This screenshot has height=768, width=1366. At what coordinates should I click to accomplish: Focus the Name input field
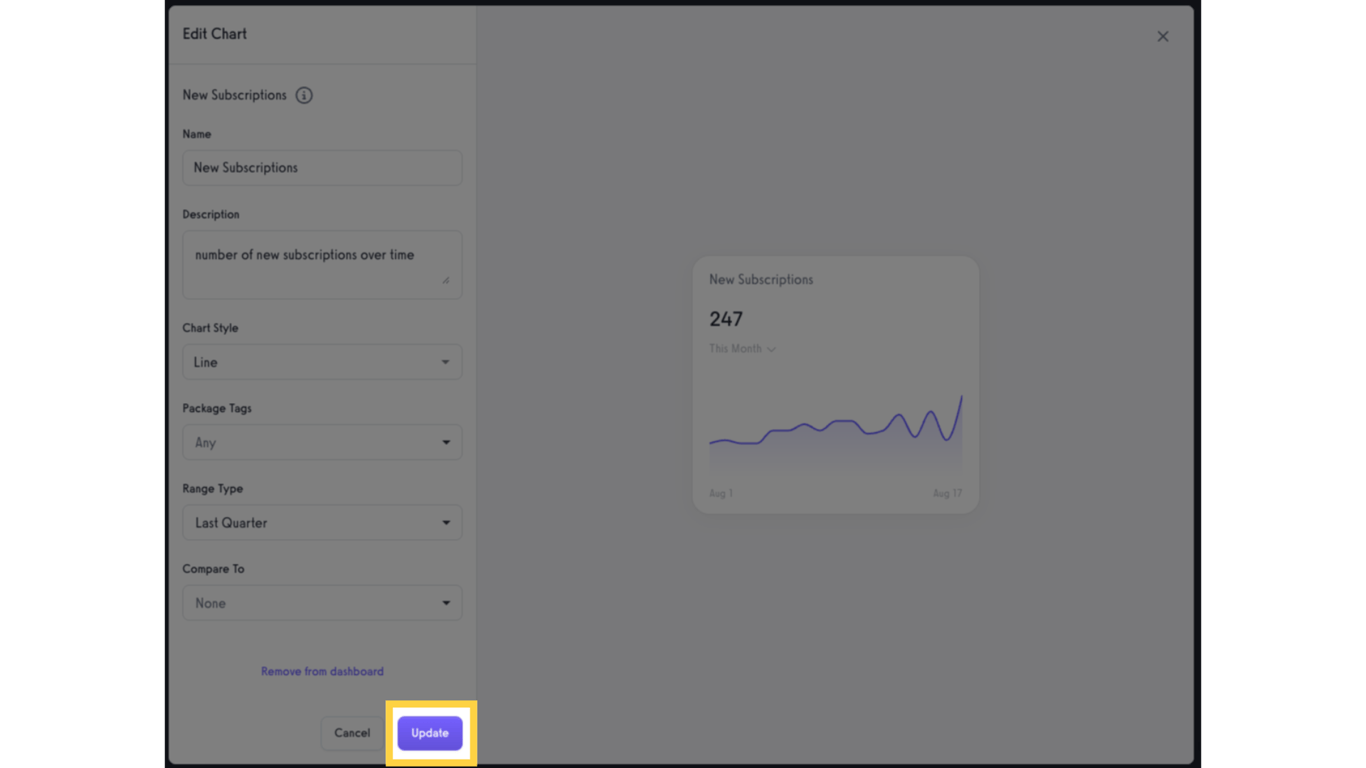coord(322,168)
